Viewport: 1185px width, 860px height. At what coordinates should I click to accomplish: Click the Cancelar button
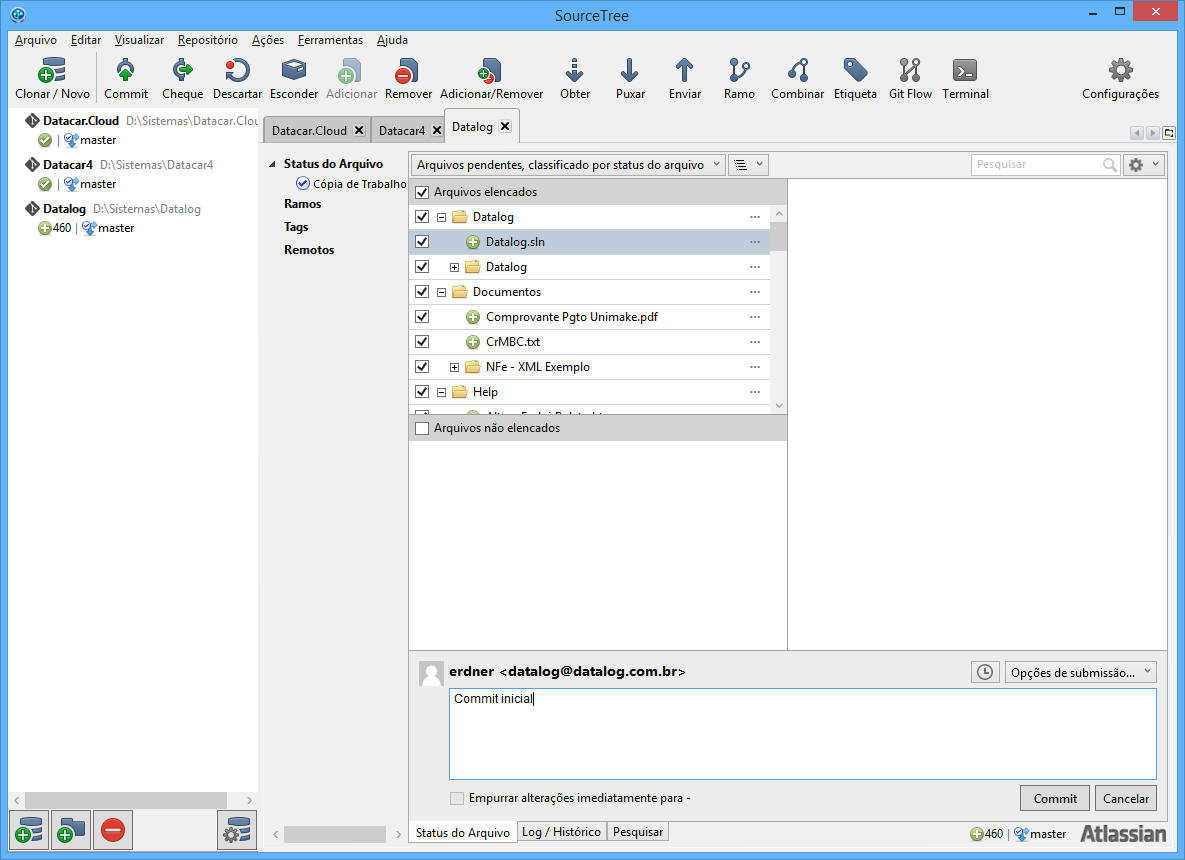click(x=1125, y=799)
